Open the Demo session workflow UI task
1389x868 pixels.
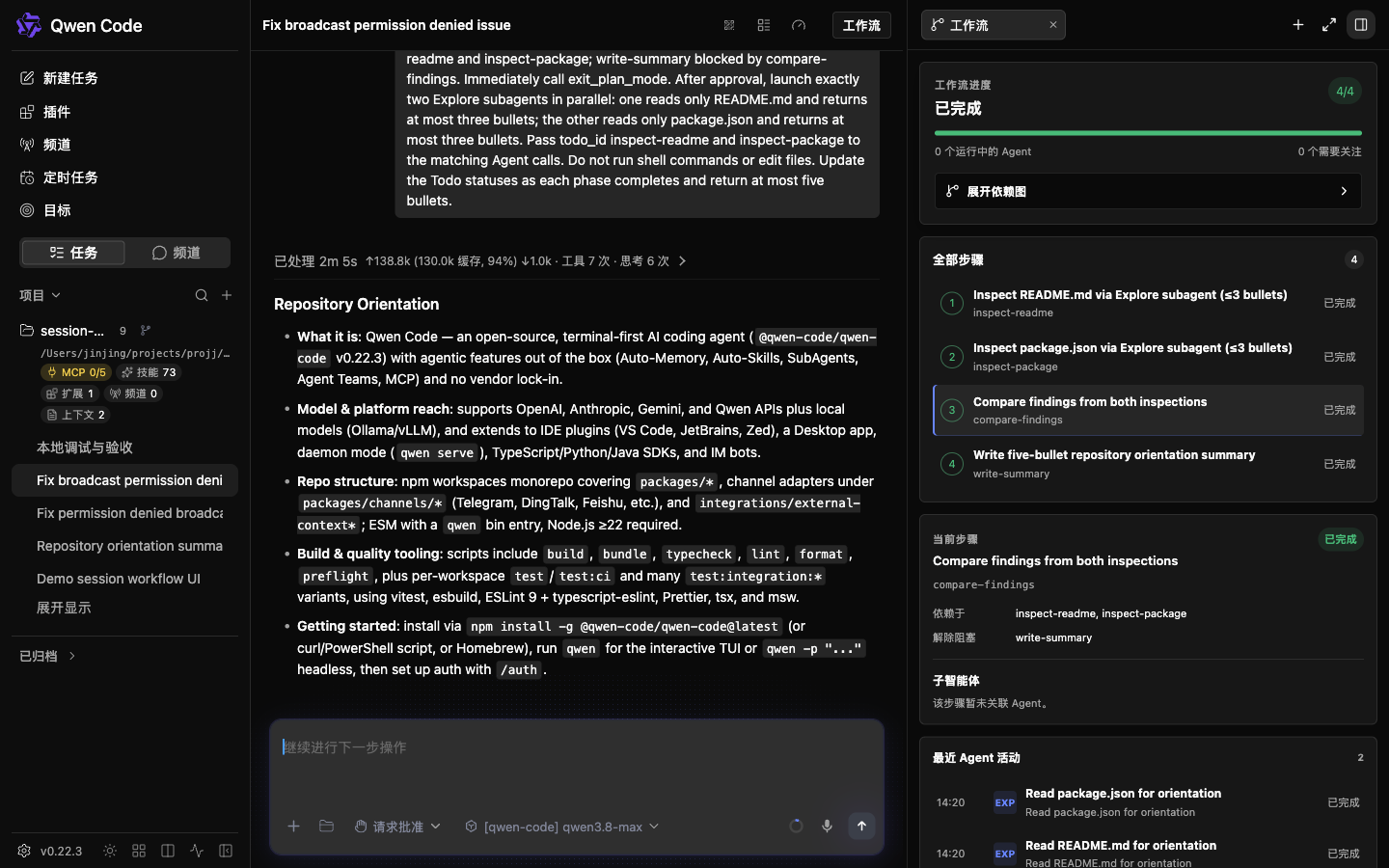point(124,579)
